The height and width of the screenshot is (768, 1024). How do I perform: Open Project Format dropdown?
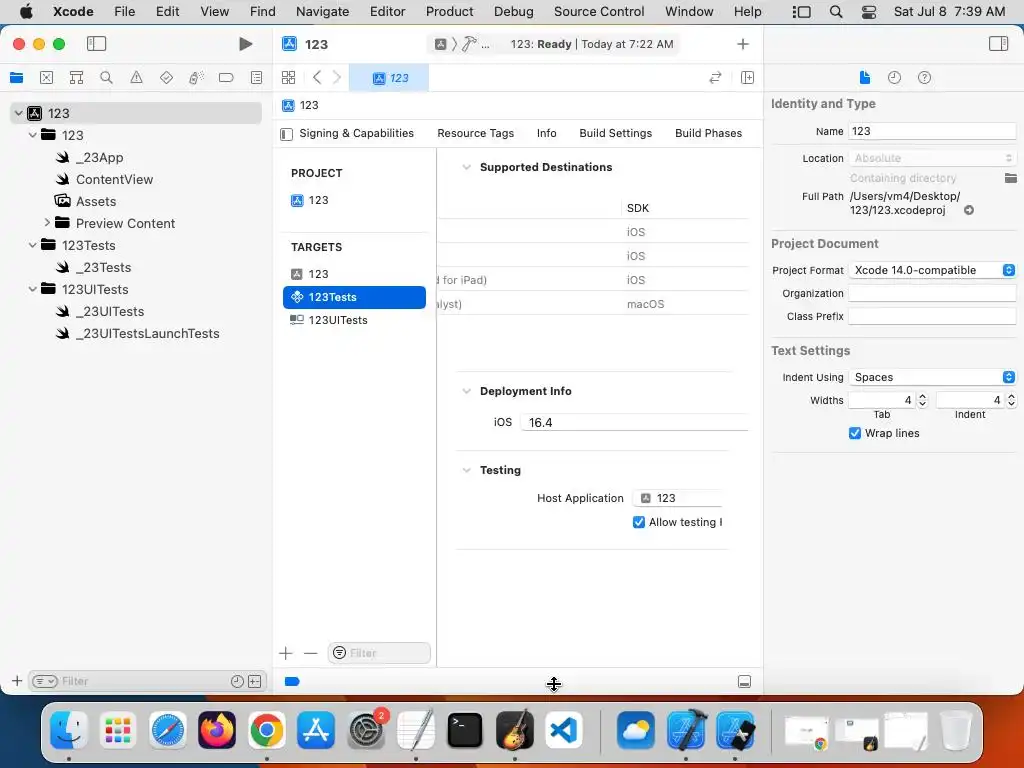click(932, 270)
